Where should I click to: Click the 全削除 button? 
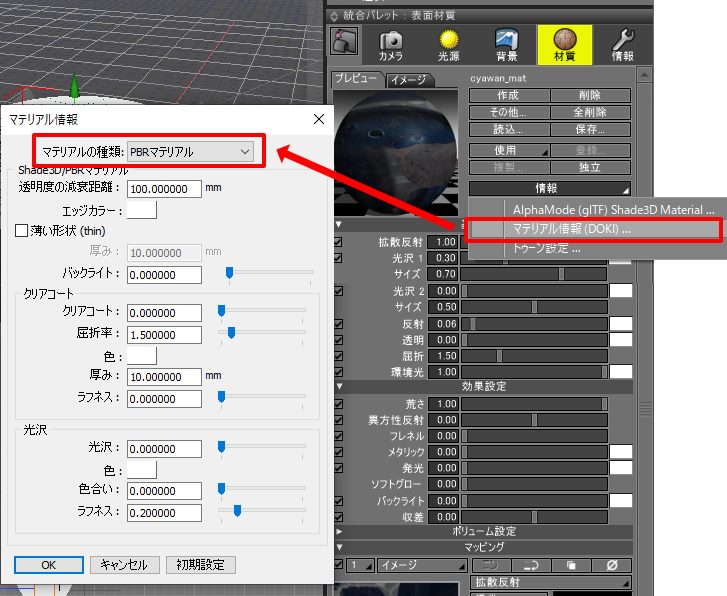pyautogui.click(x=590, y=112)
